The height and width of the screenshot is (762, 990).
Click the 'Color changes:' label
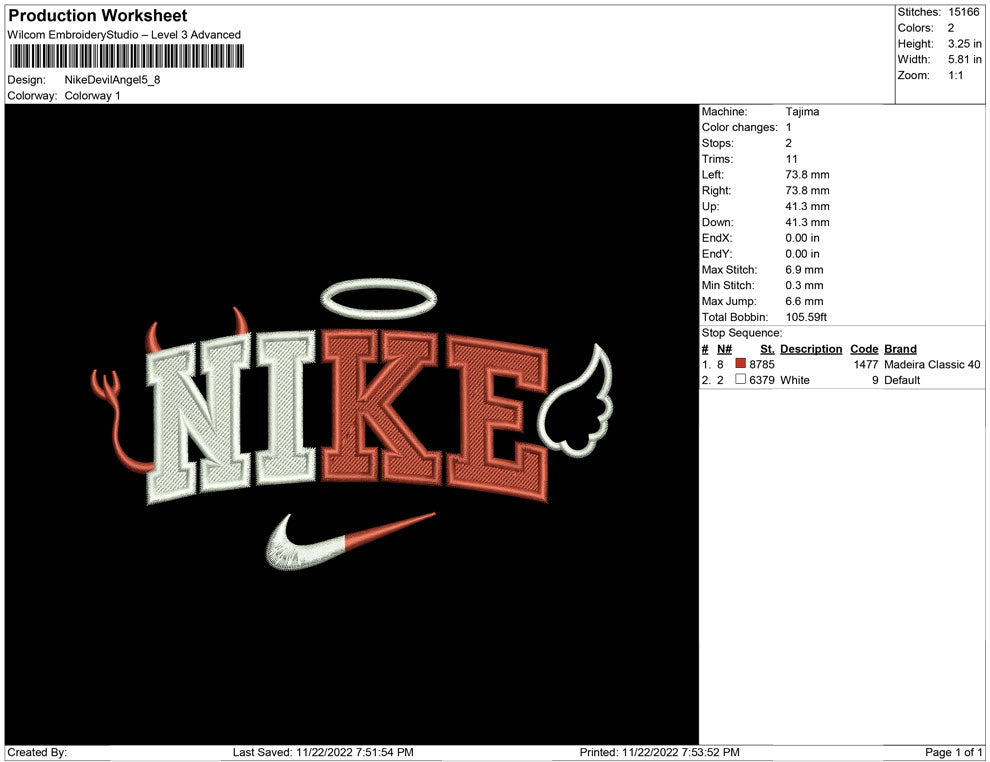739,127
